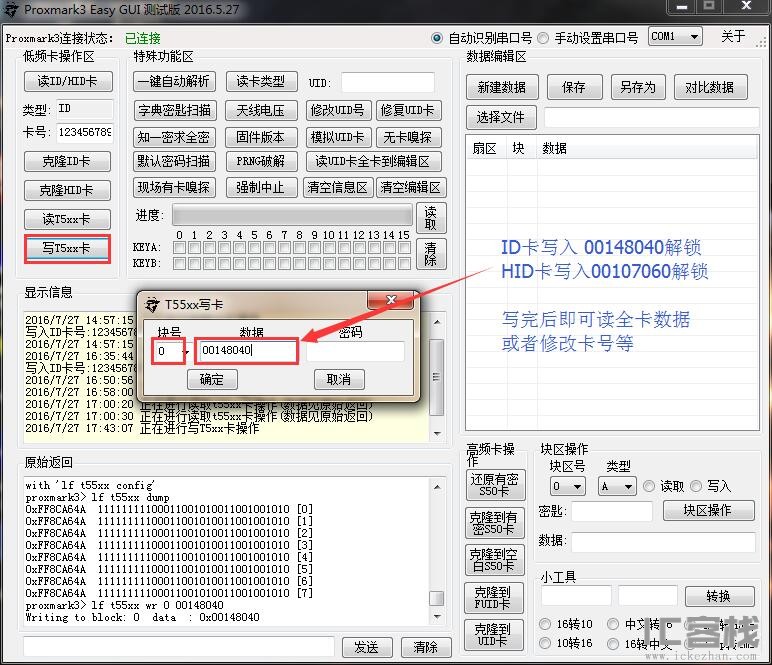
Task: Select 读取 radio button
Action: (649, 486)
